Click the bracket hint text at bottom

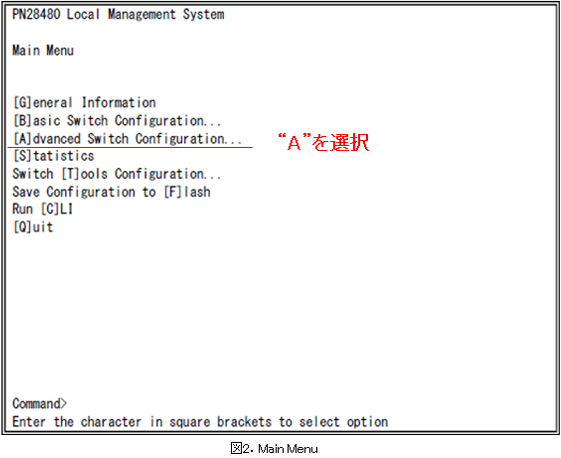coord(200,422)
